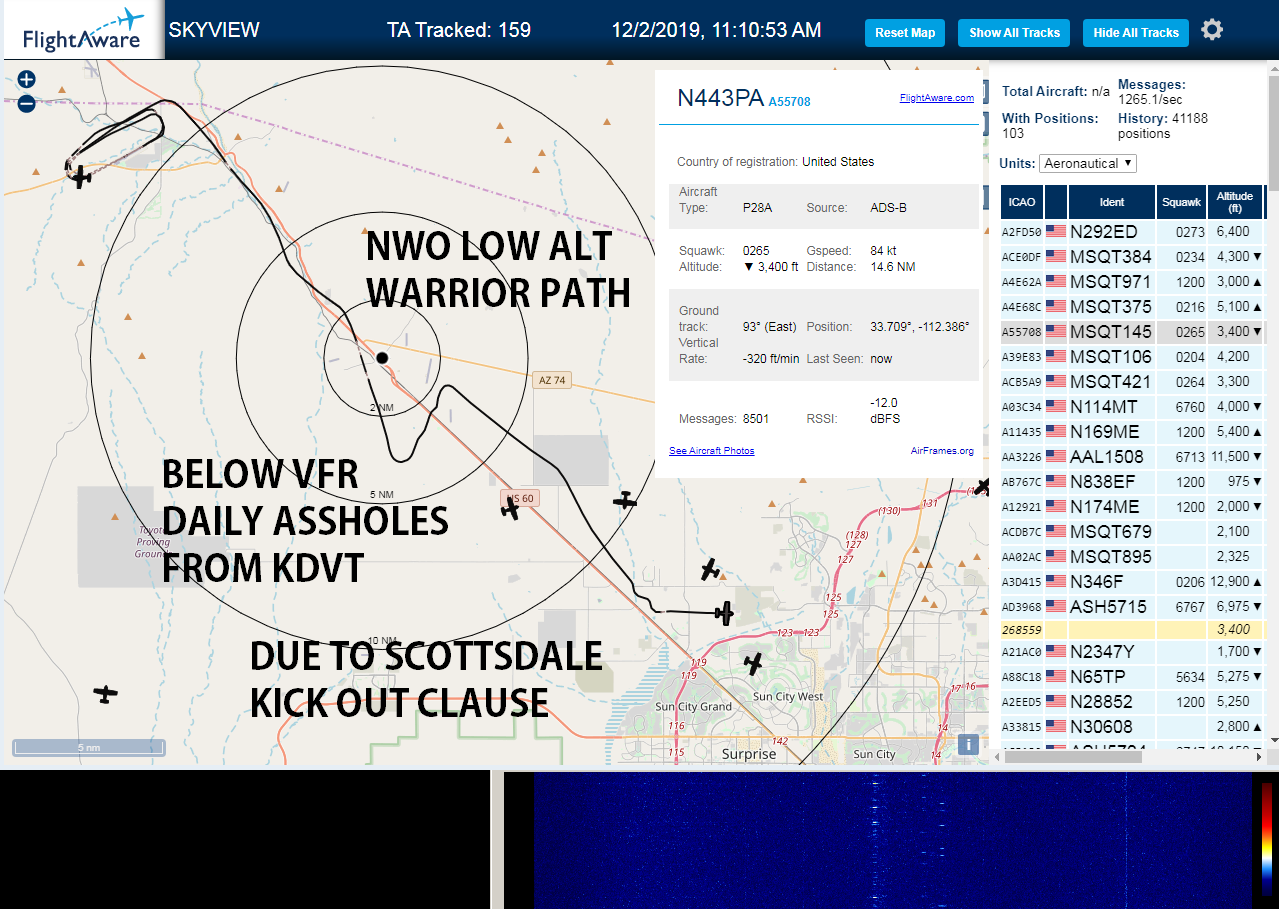1279x909 pixels.
Task: Open the settings gear icon
Action: [x=1212, y=30]
